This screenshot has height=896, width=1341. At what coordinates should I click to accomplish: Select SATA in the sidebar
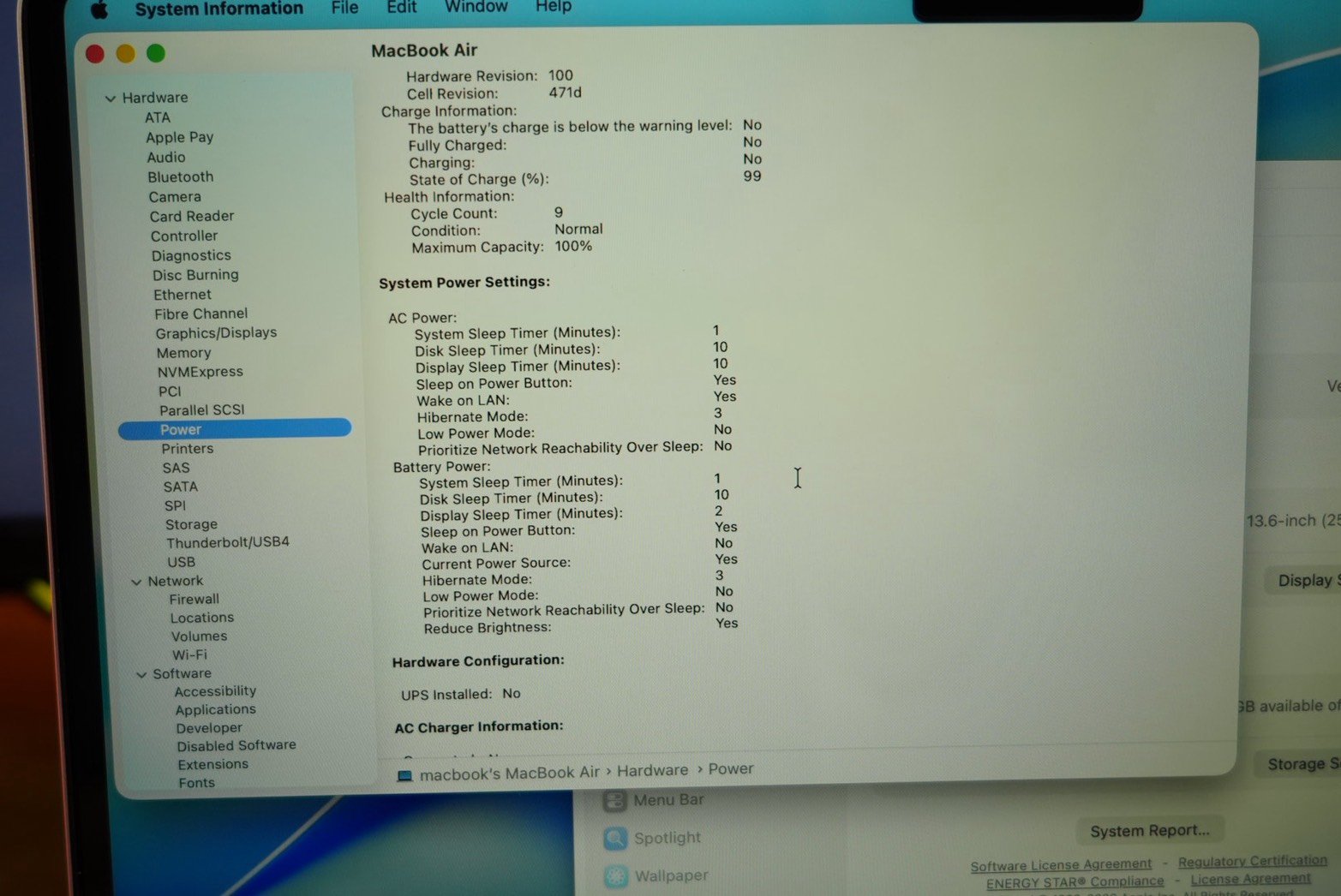coord(181,487)
